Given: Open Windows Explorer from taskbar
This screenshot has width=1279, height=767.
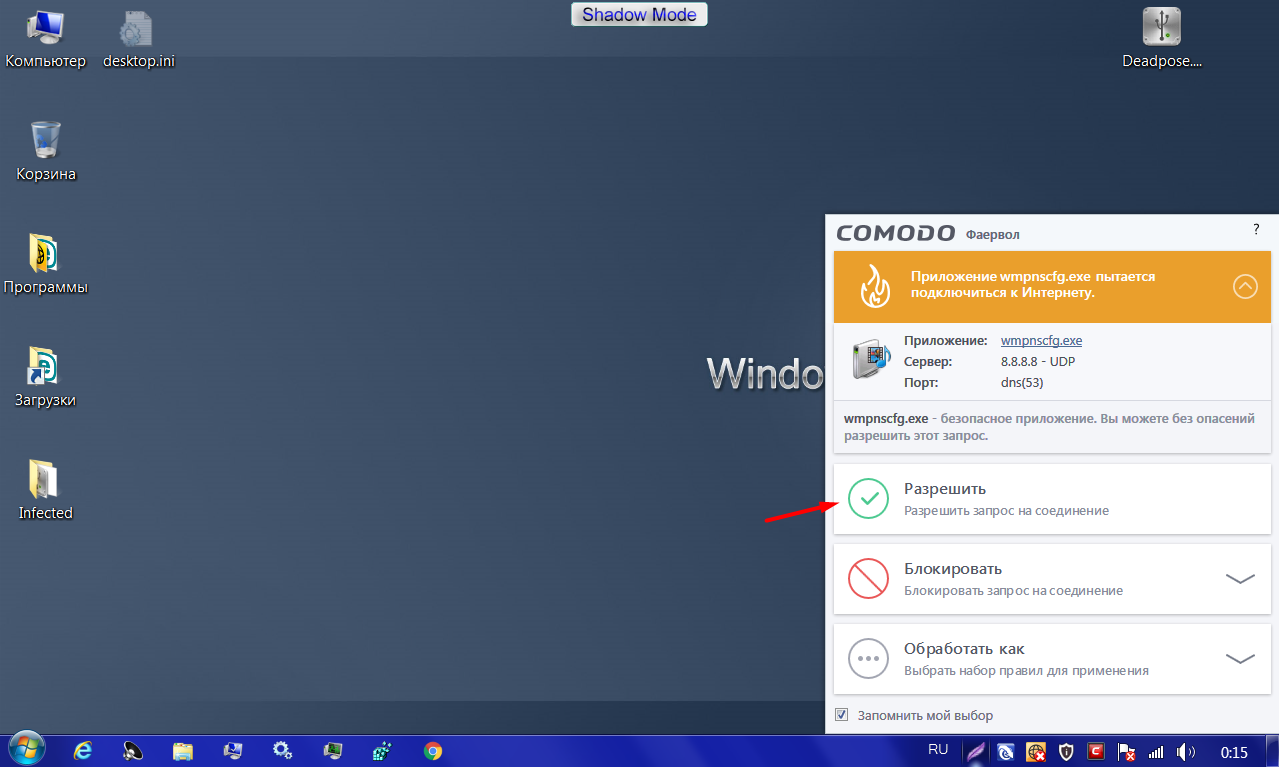Looking at the screenshot, I should pyautogui.click(x=183, y=751).
